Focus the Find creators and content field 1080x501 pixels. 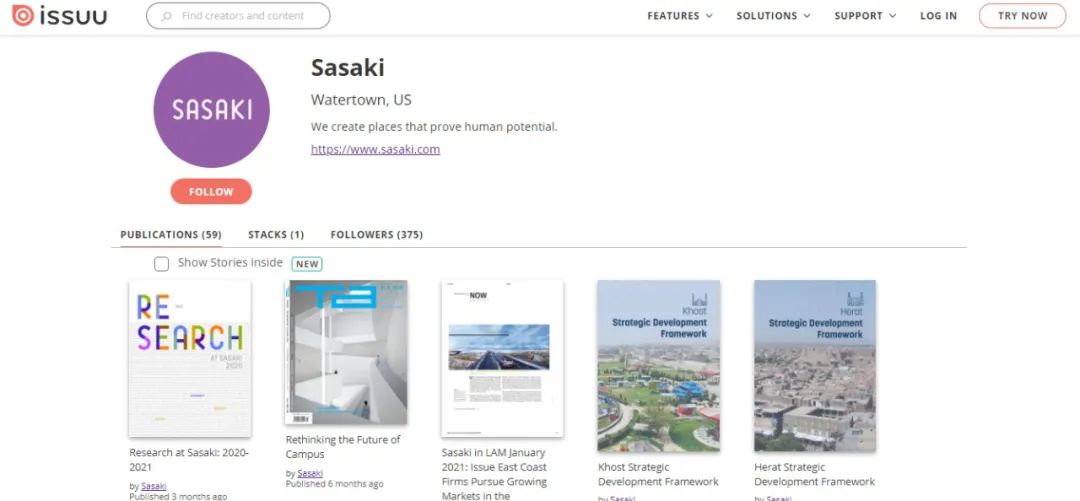pos(238,16)
